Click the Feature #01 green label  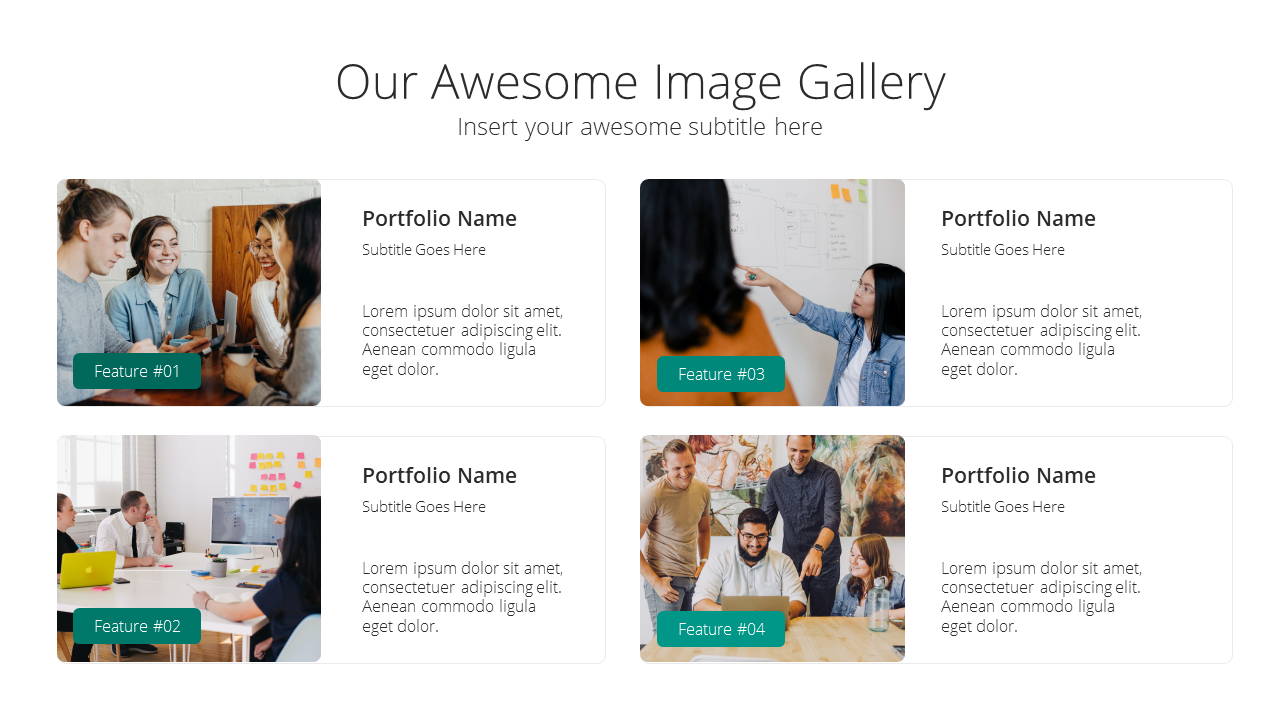coord(137,371)
